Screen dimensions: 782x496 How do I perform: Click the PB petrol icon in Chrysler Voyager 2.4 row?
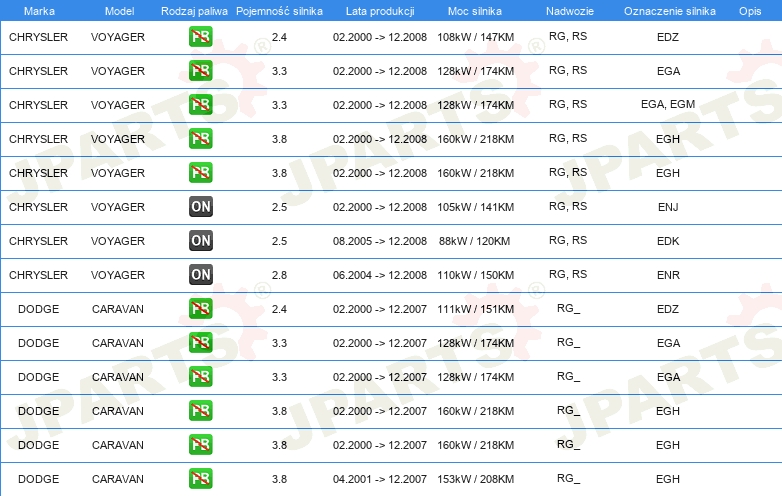click(200, 37)
